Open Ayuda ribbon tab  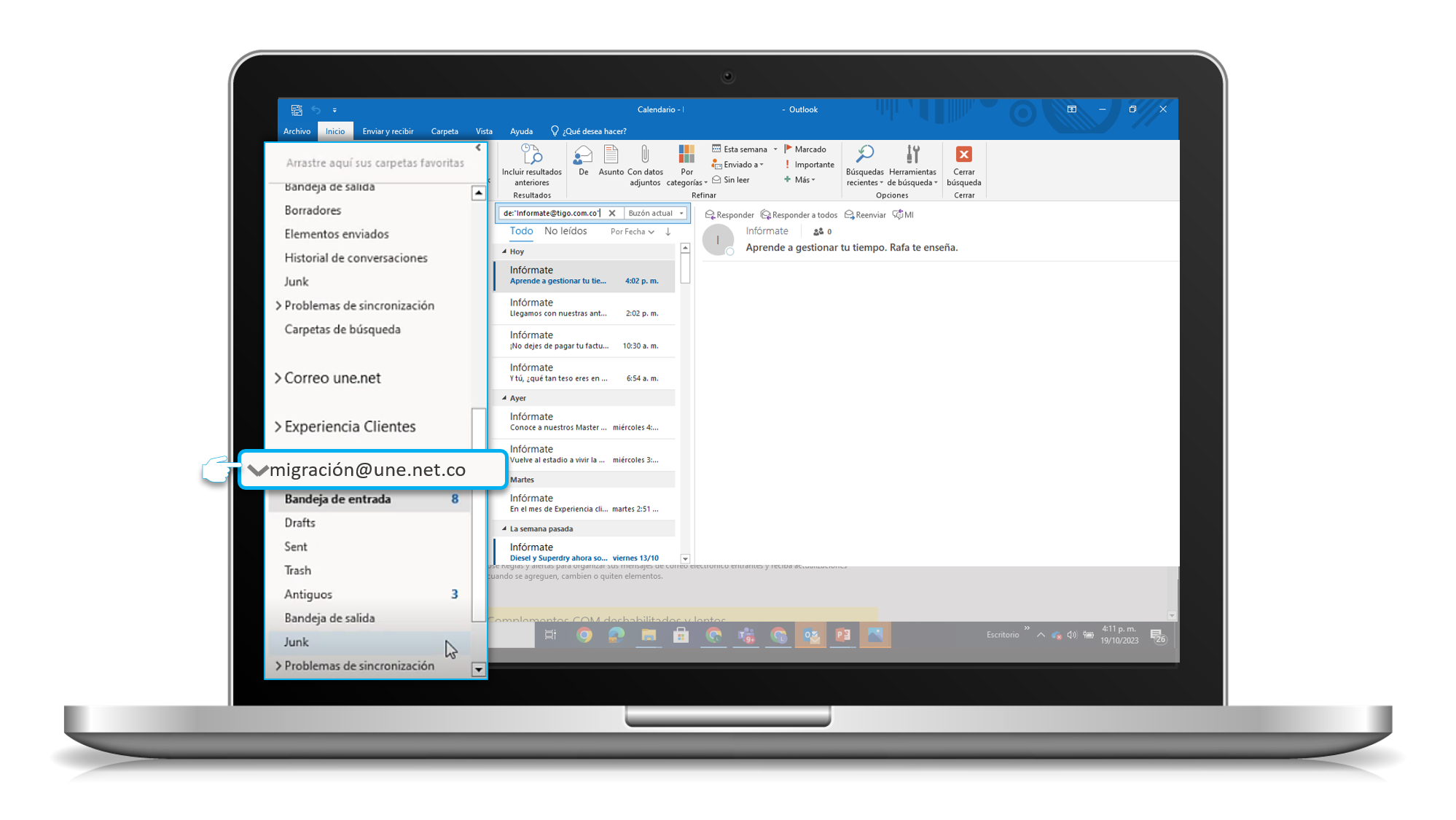click(x=521, y=131)
